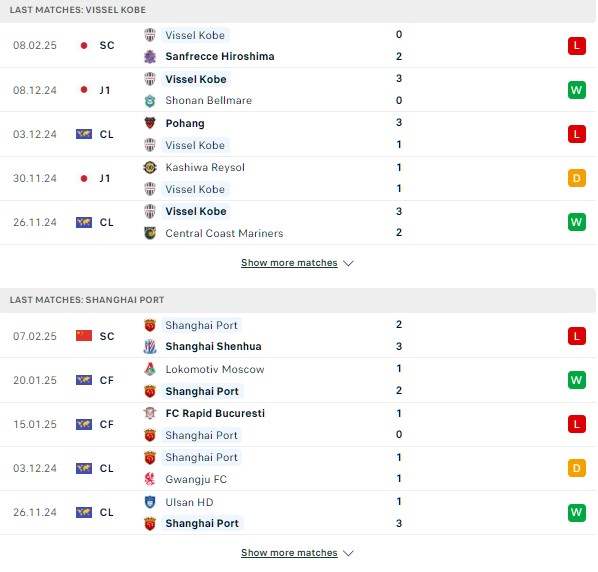Open Show more matches under Shanghai Port
This screenshot has height=572, width=598.
point(289,553)
